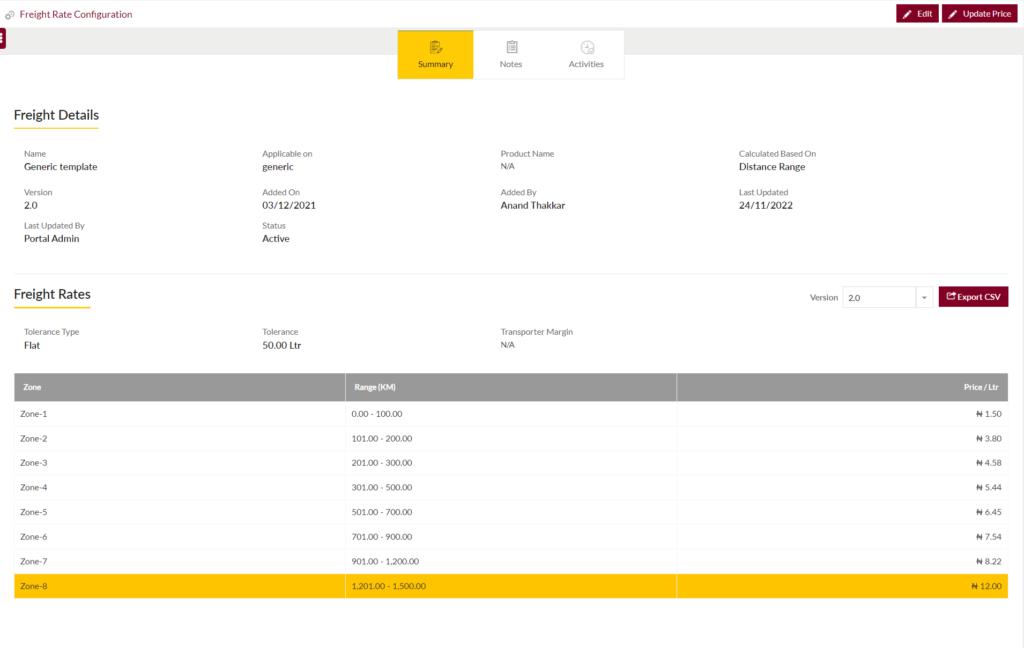
Task: Click the Range (KM) column header
Action: click(511, 387)
